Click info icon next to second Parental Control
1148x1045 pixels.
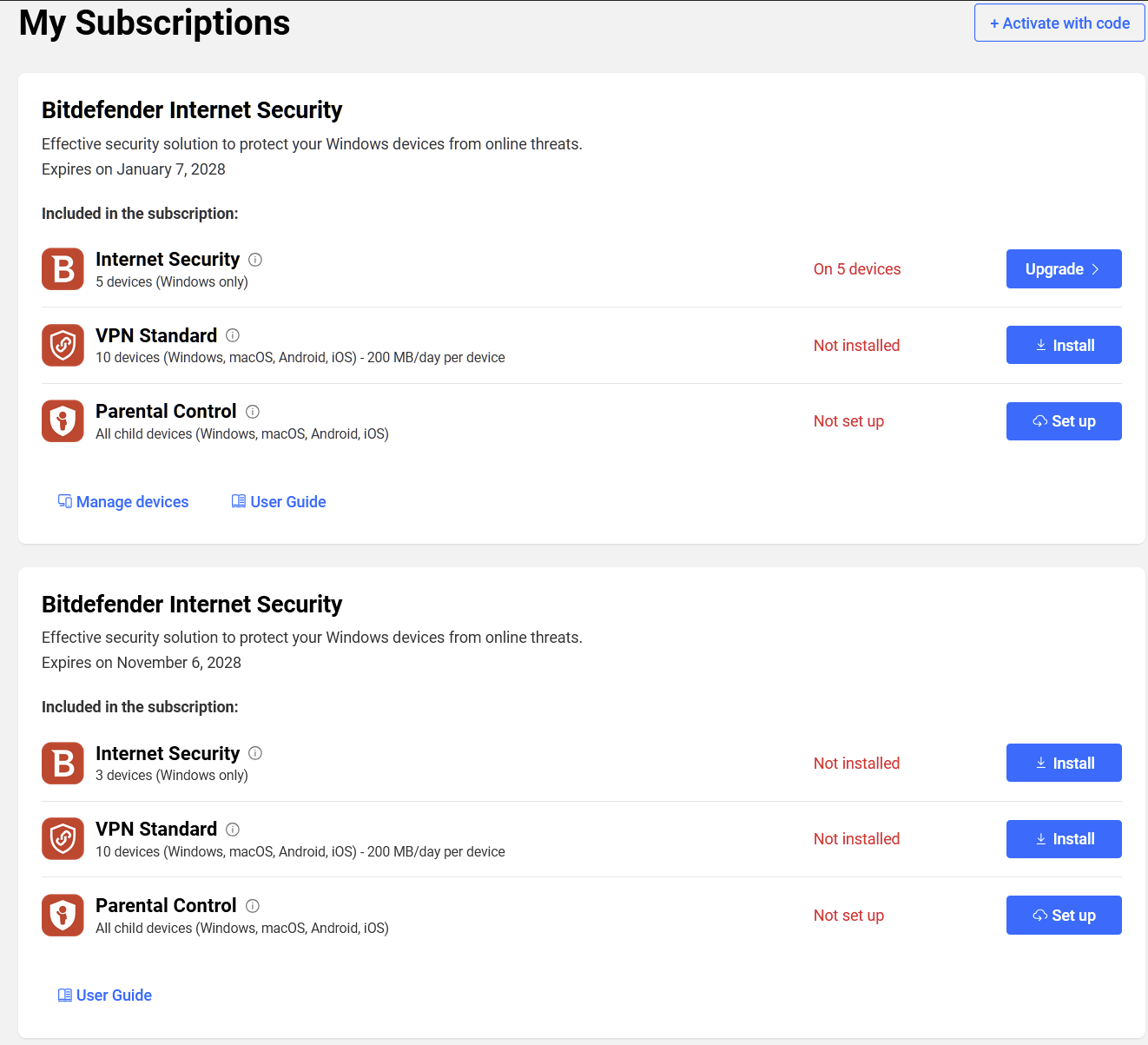click(x=253, y=906)
